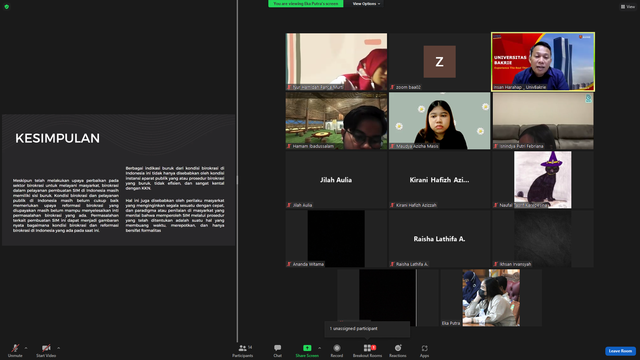Click the muted mic icon on Jilah Aulia's tile

click(289, 205)
